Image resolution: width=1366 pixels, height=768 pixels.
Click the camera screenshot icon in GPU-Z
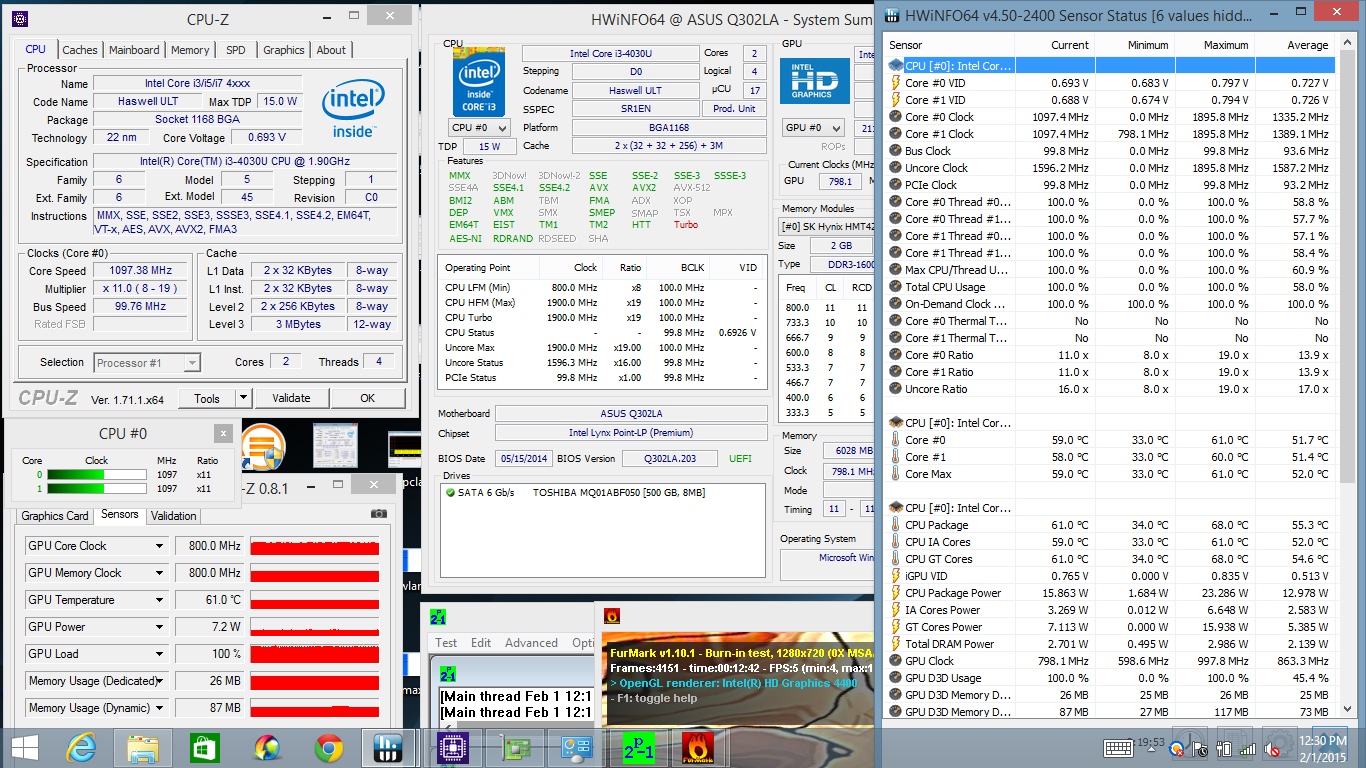[x=378, y=513]
